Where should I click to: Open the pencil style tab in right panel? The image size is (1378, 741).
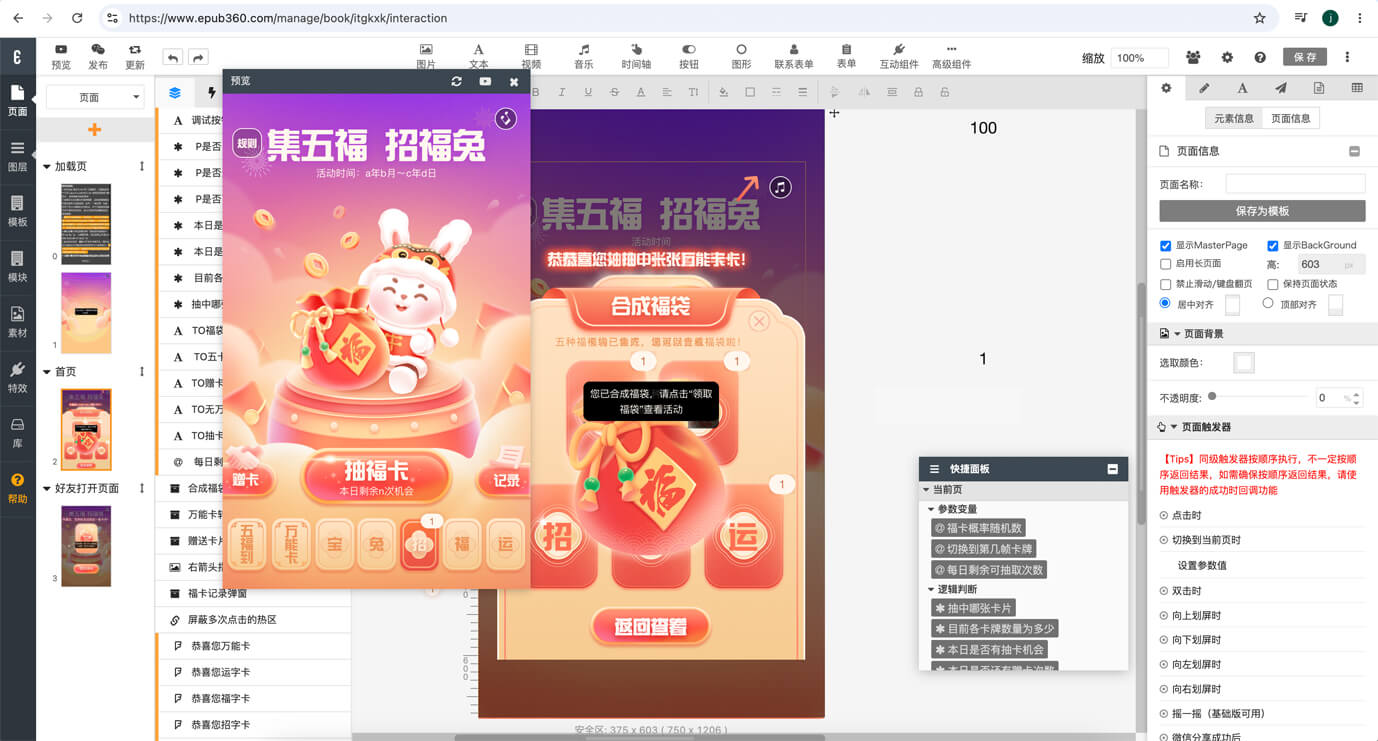point(1204,89)
